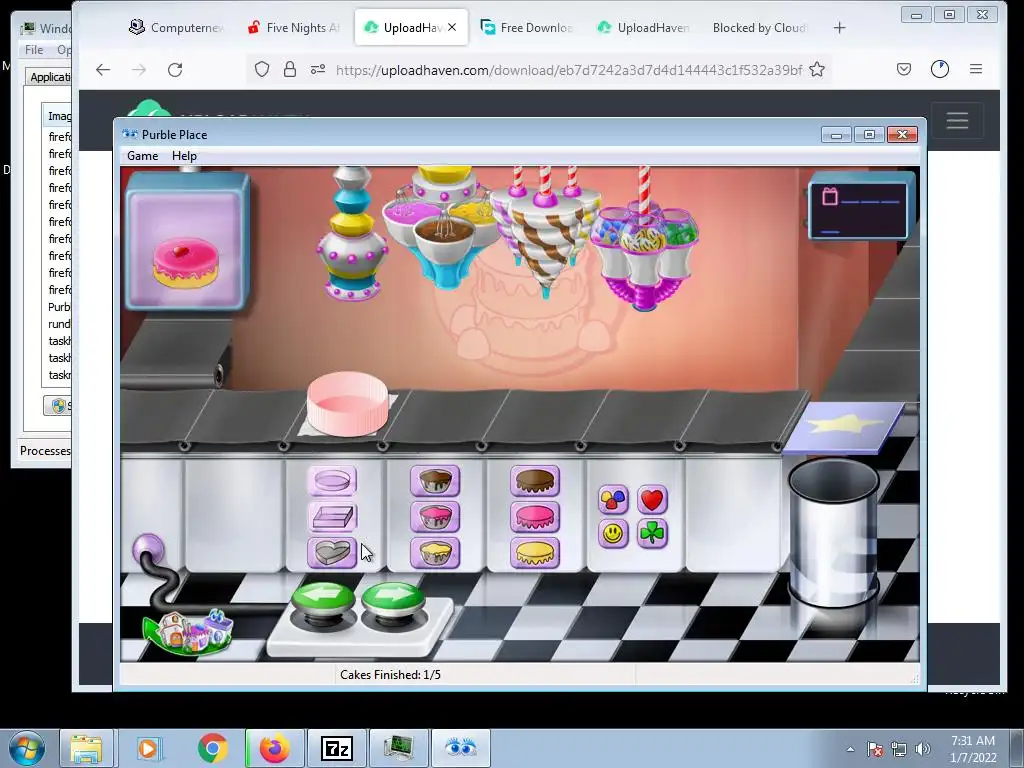Select the Applications tab in Task Manager
This screenshot has width=1024, height=768.
click(50, 77)
